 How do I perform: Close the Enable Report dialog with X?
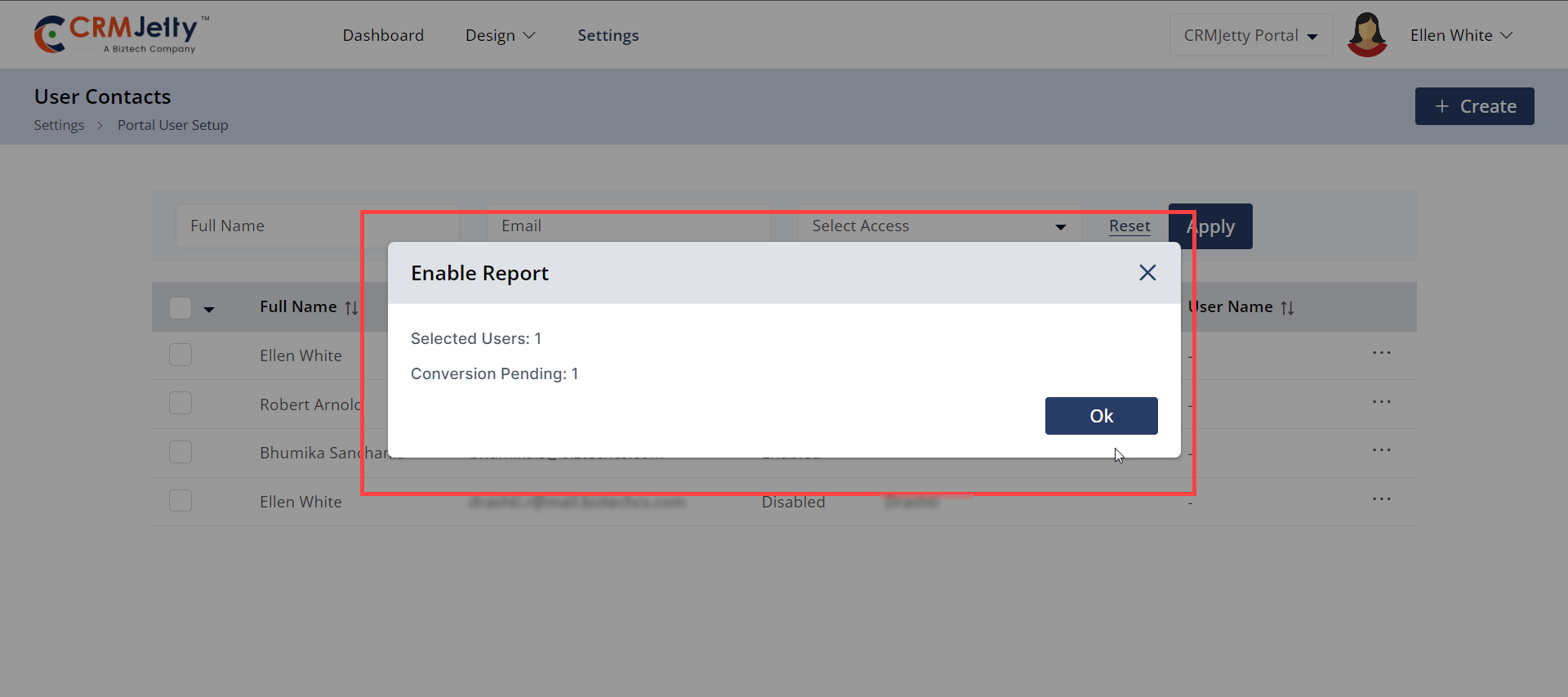pyautogui.click(x=1147, y=273)
